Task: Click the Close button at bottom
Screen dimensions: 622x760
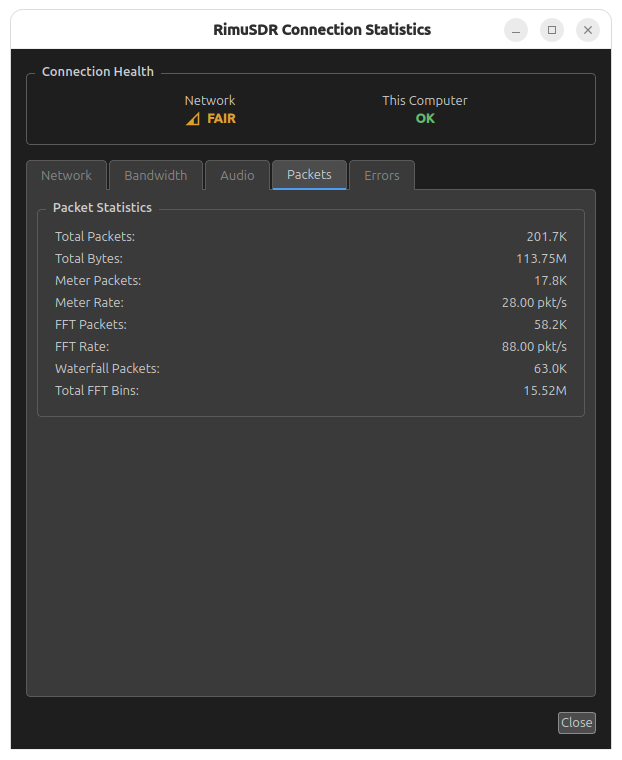Action: pos(576,723)
